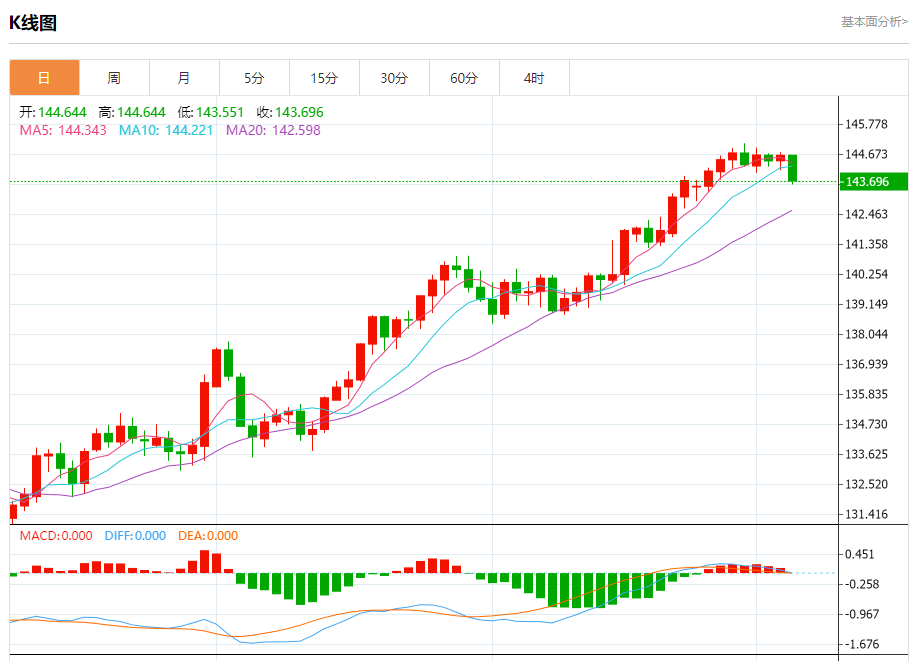Open the 基本面分析> link
This screenshot has width=917, height=661.
pos(874,22)
